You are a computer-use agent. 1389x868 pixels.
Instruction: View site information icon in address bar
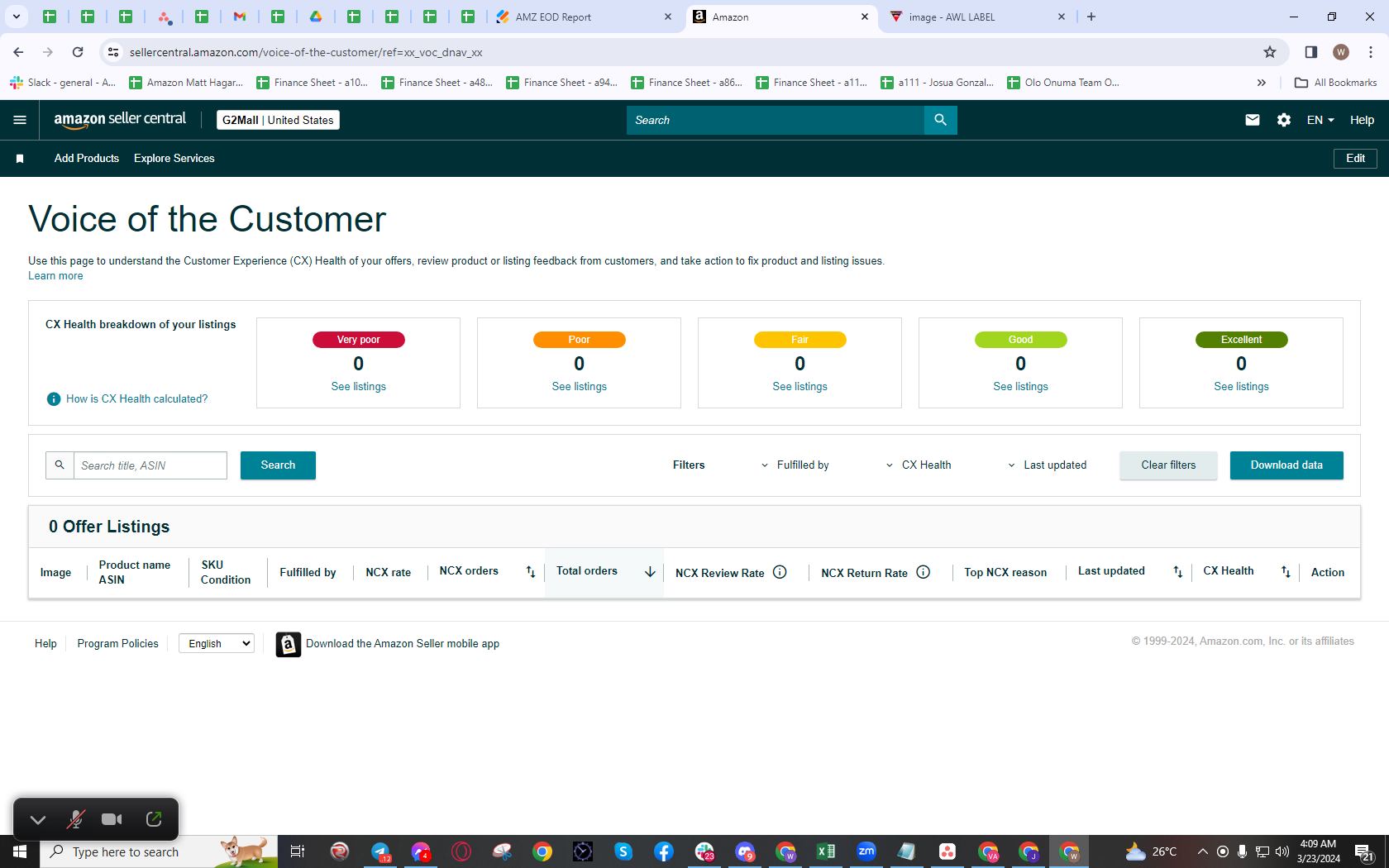click(113, 52)
